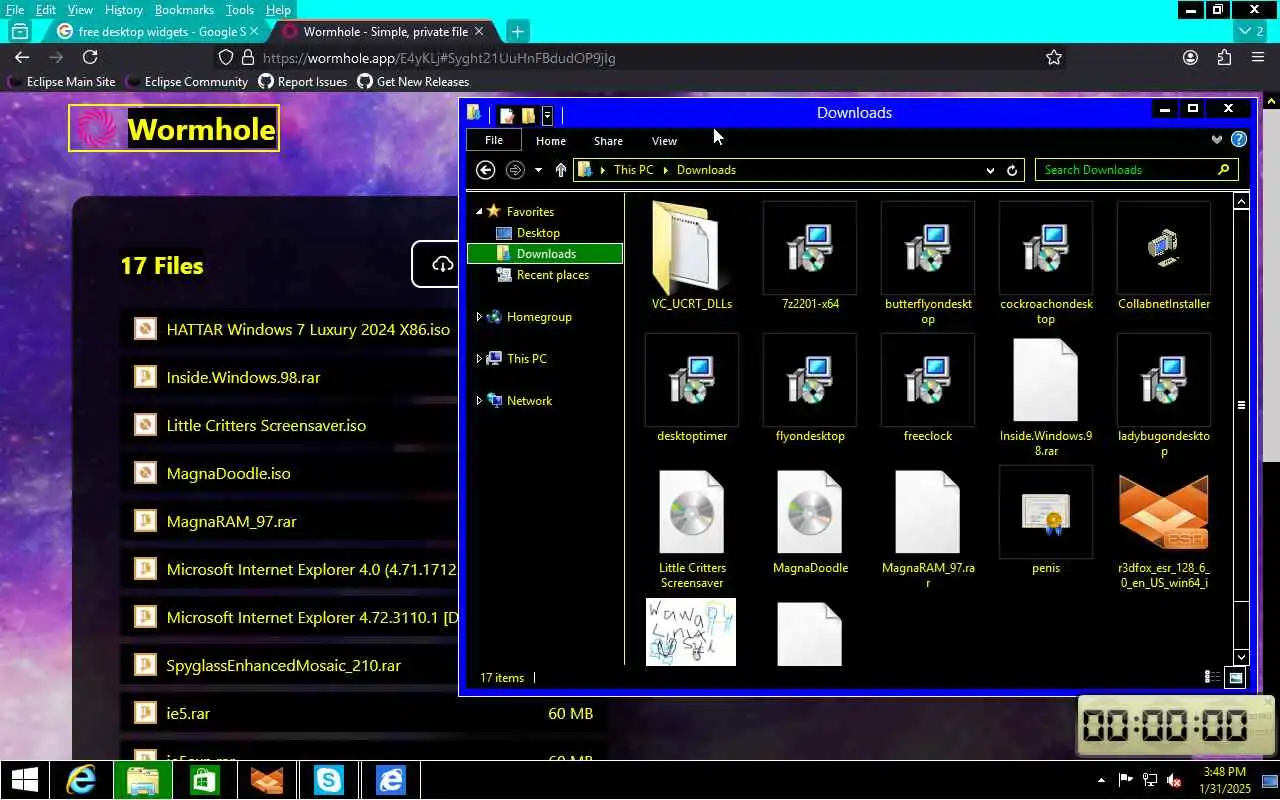Bookmark this page with the star
Screen dimensions: 1280x800
(x=1053, y=58)
